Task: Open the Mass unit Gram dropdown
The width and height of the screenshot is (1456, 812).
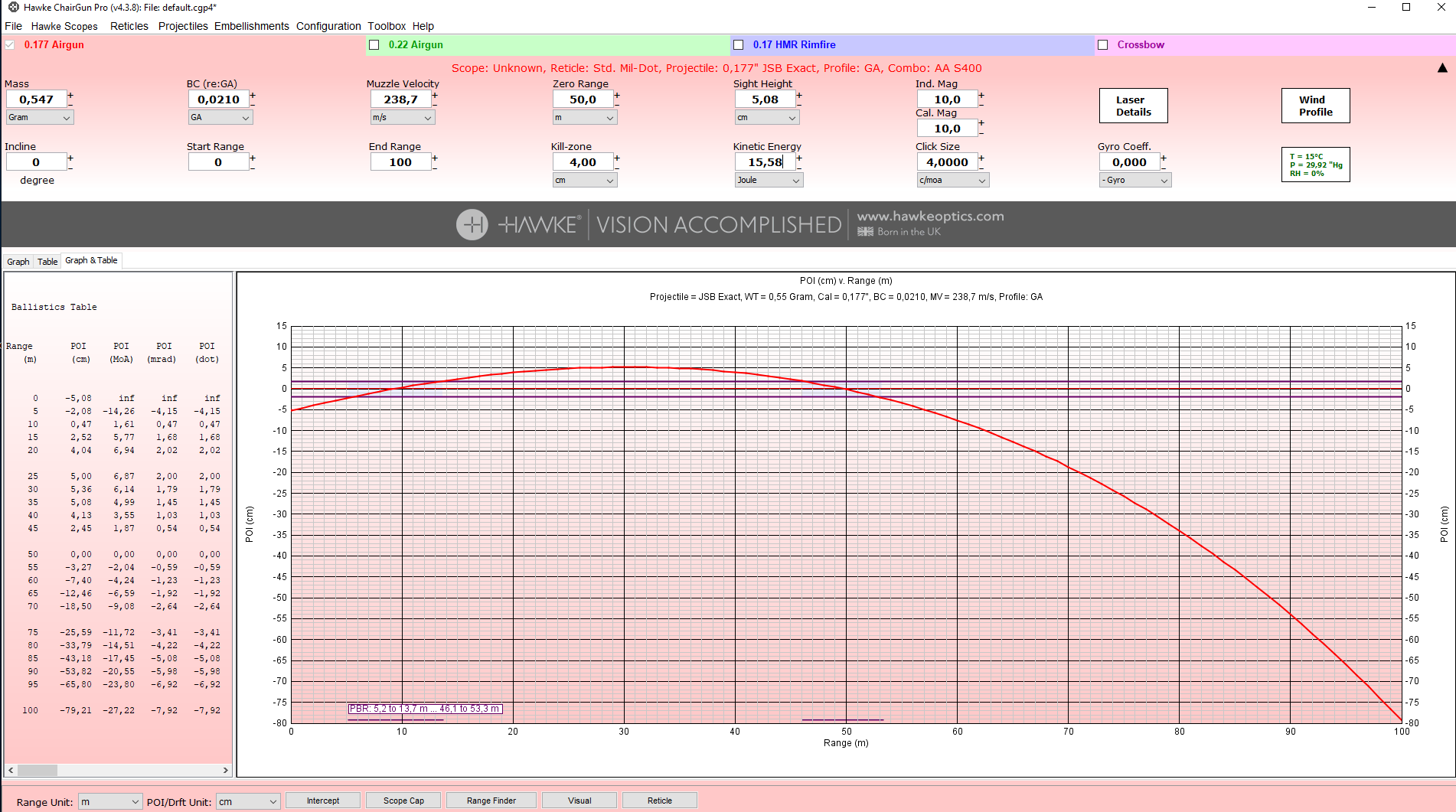Action: (40, 117)
